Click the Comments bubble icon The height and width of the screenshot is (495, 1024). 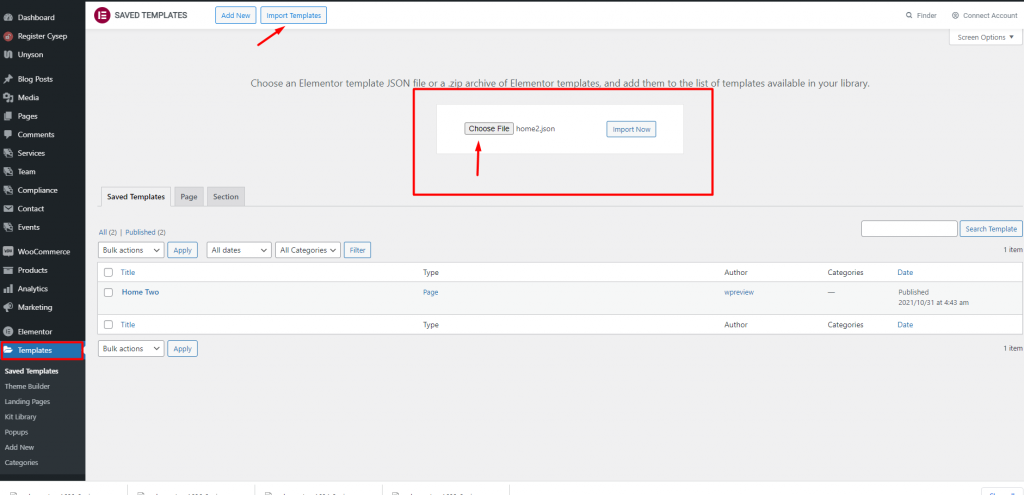[8, 135]
